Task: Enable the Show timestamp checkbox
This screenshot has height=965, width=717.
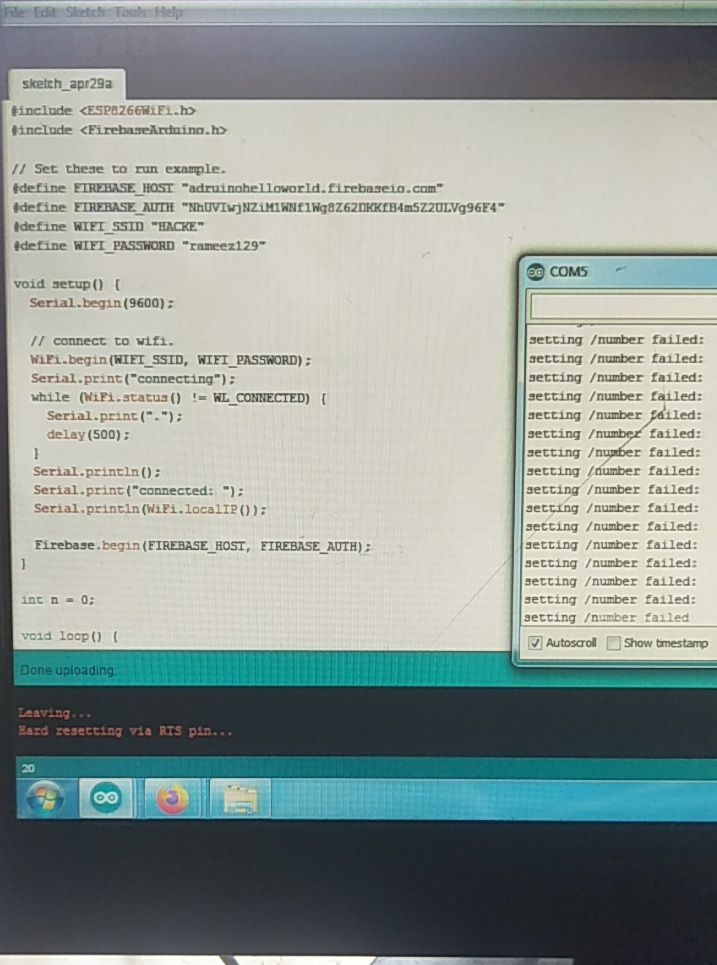Action: [613, 643]
